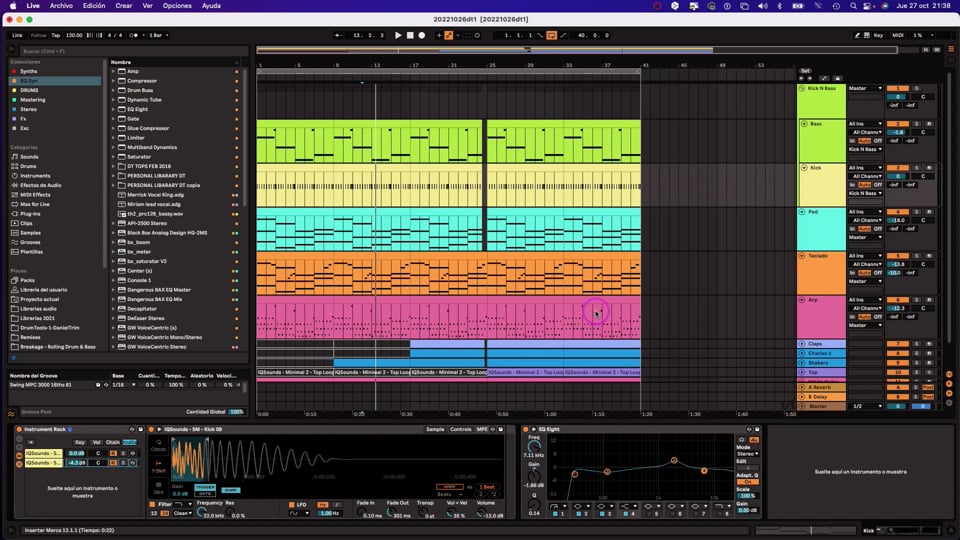Toggle the Key map mode button
This screenshot has height=540, width=960.
[x=878, y=36]
